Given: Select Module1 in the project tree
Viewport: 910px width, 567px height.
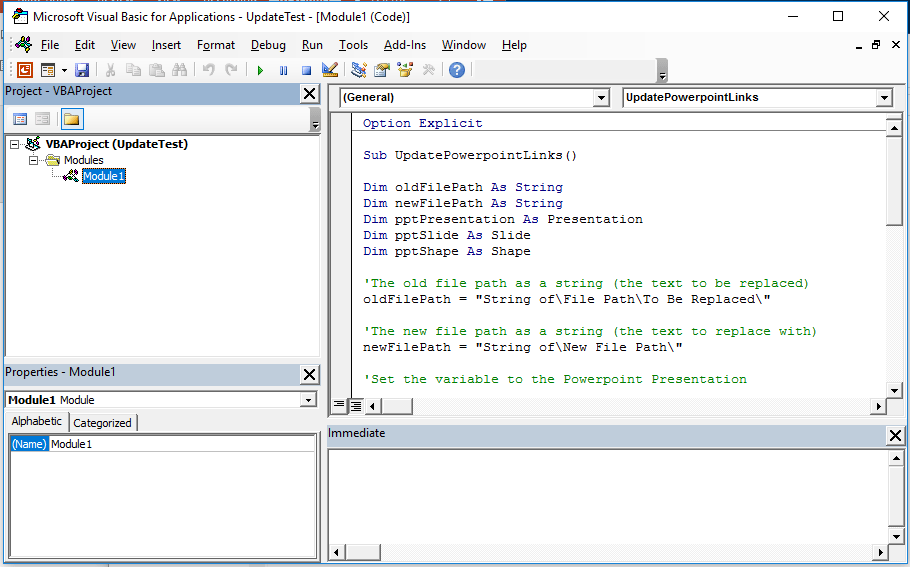Looking at the screenshot, I should [103, 176].
